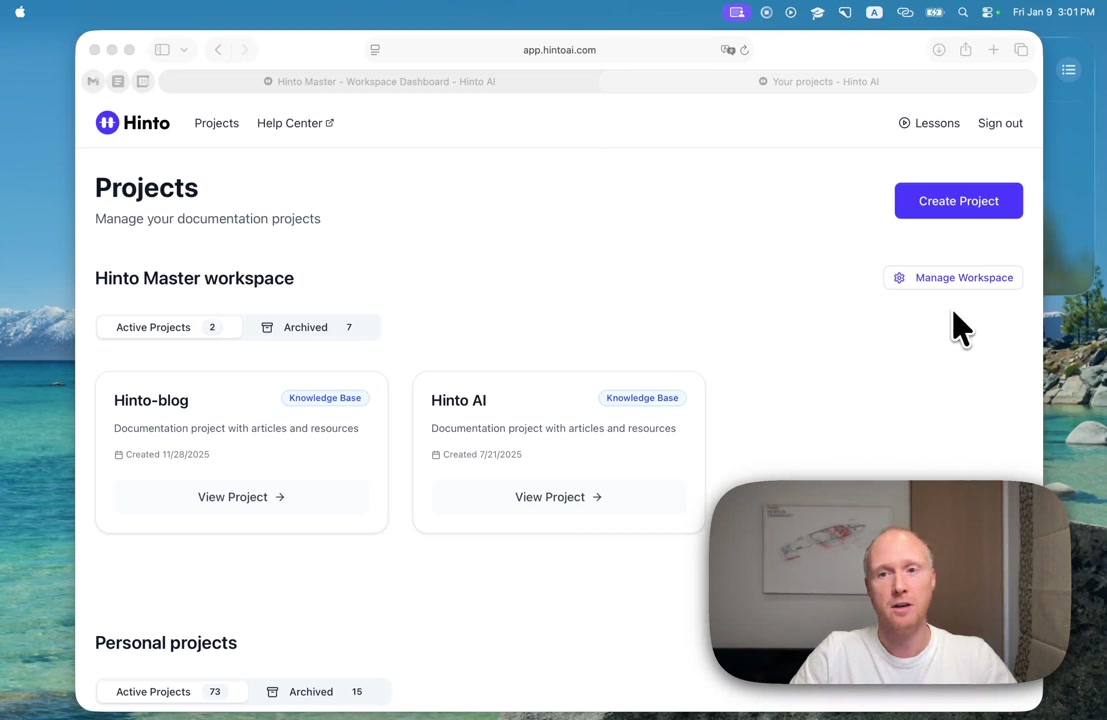Viewport: 1107px width, 720px height.
Task: Open Manage Workspace settings
Action: point(953,278)
